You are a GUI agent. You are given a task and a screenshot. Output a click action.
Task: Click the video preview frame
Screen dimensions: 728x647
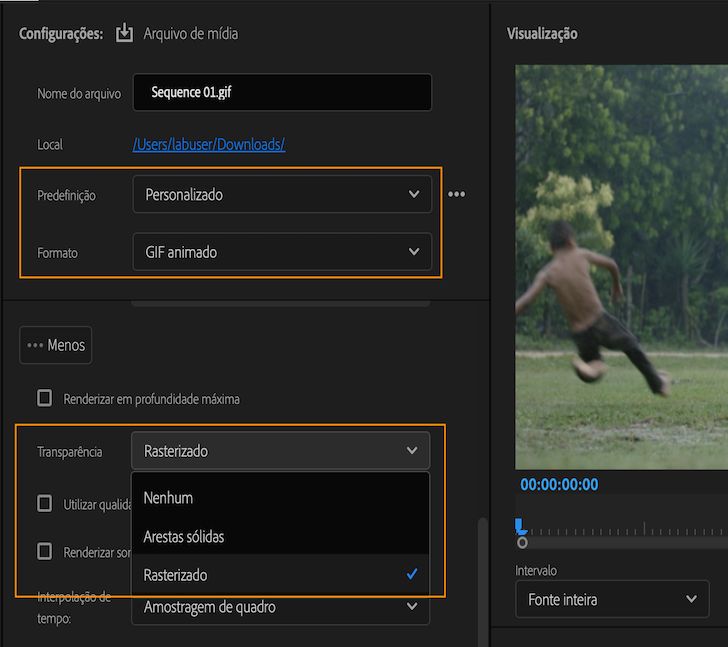[x=622, y=267]
